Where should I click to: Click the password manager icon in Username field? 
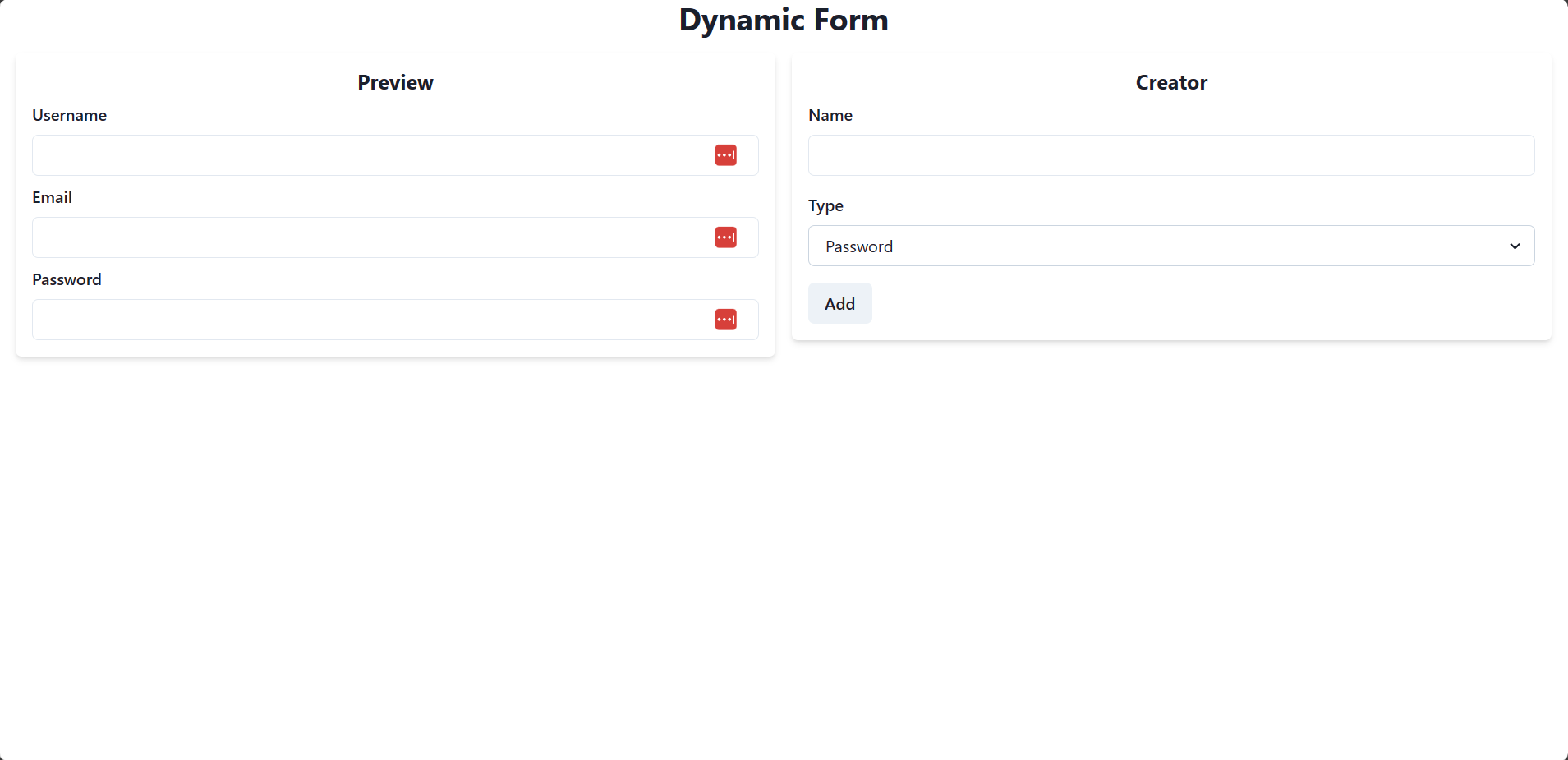coord(725,155)
